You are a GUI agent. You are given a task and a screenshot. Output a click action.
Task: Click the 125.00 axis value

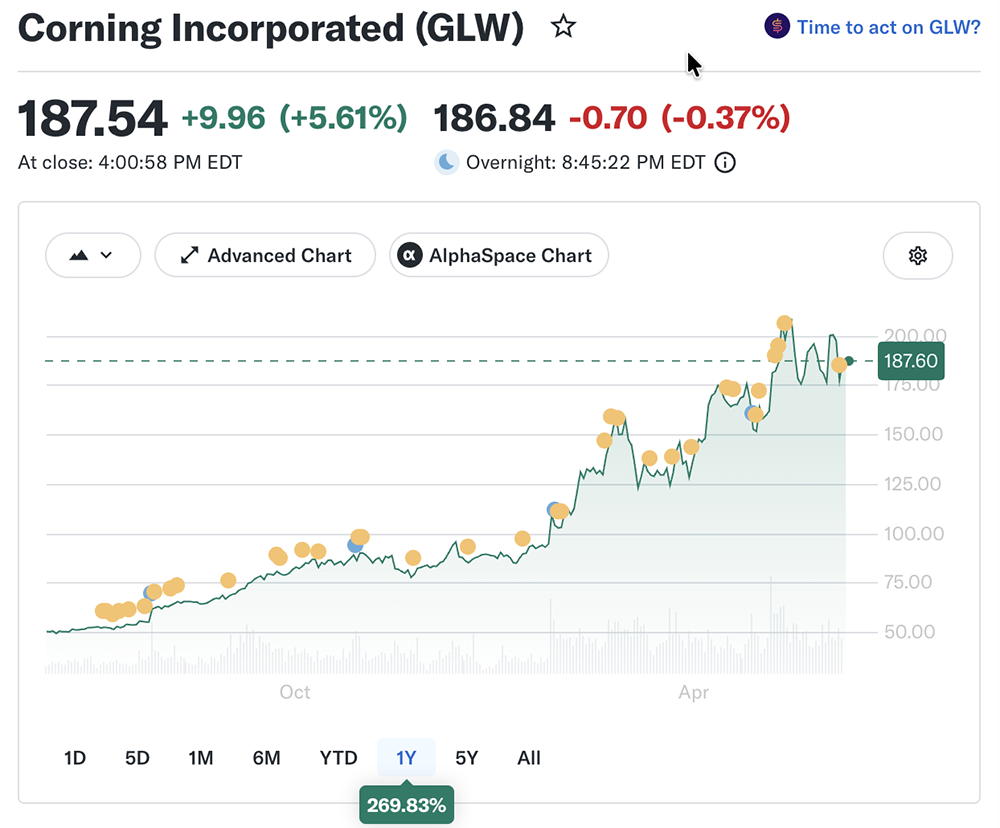[912, 484]
